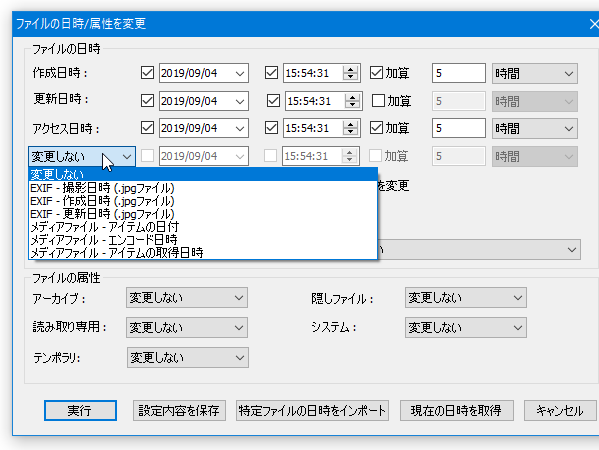Click the 更新日時 time spinner arrows

tap(352, 101)
